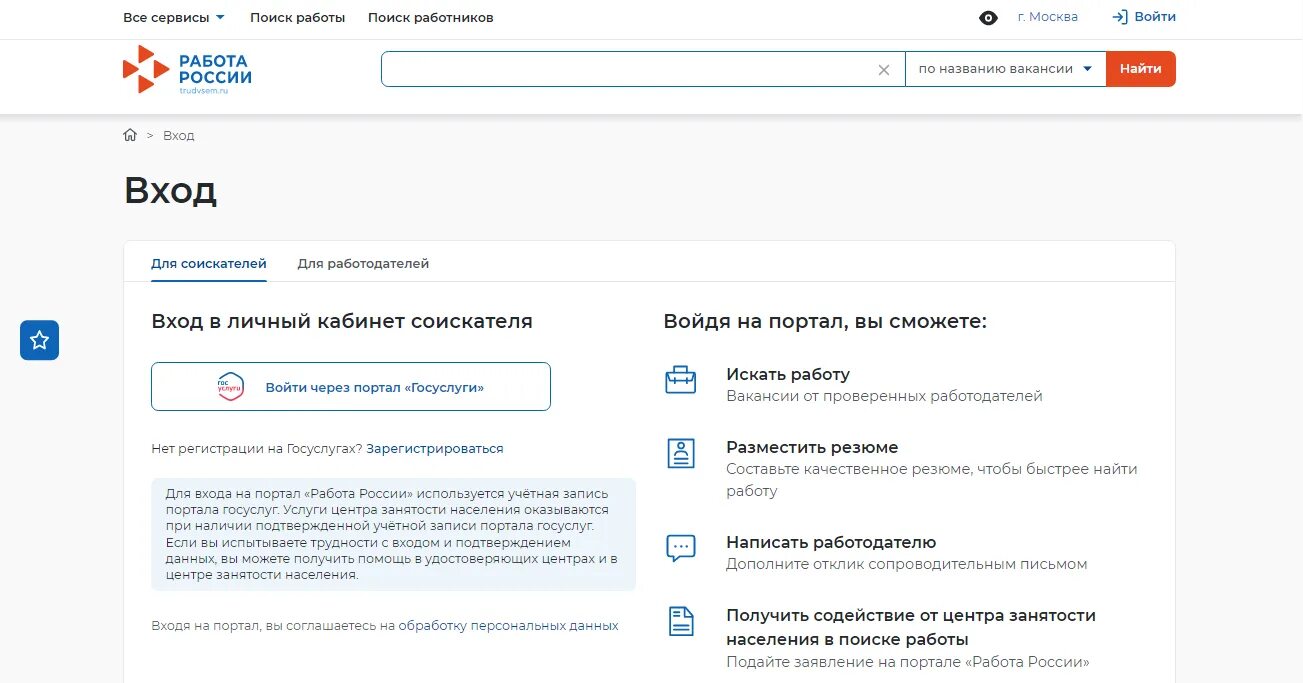Open обработку персональных данных link
Screen dimensions: 1303x683
[x=509, y=626]
